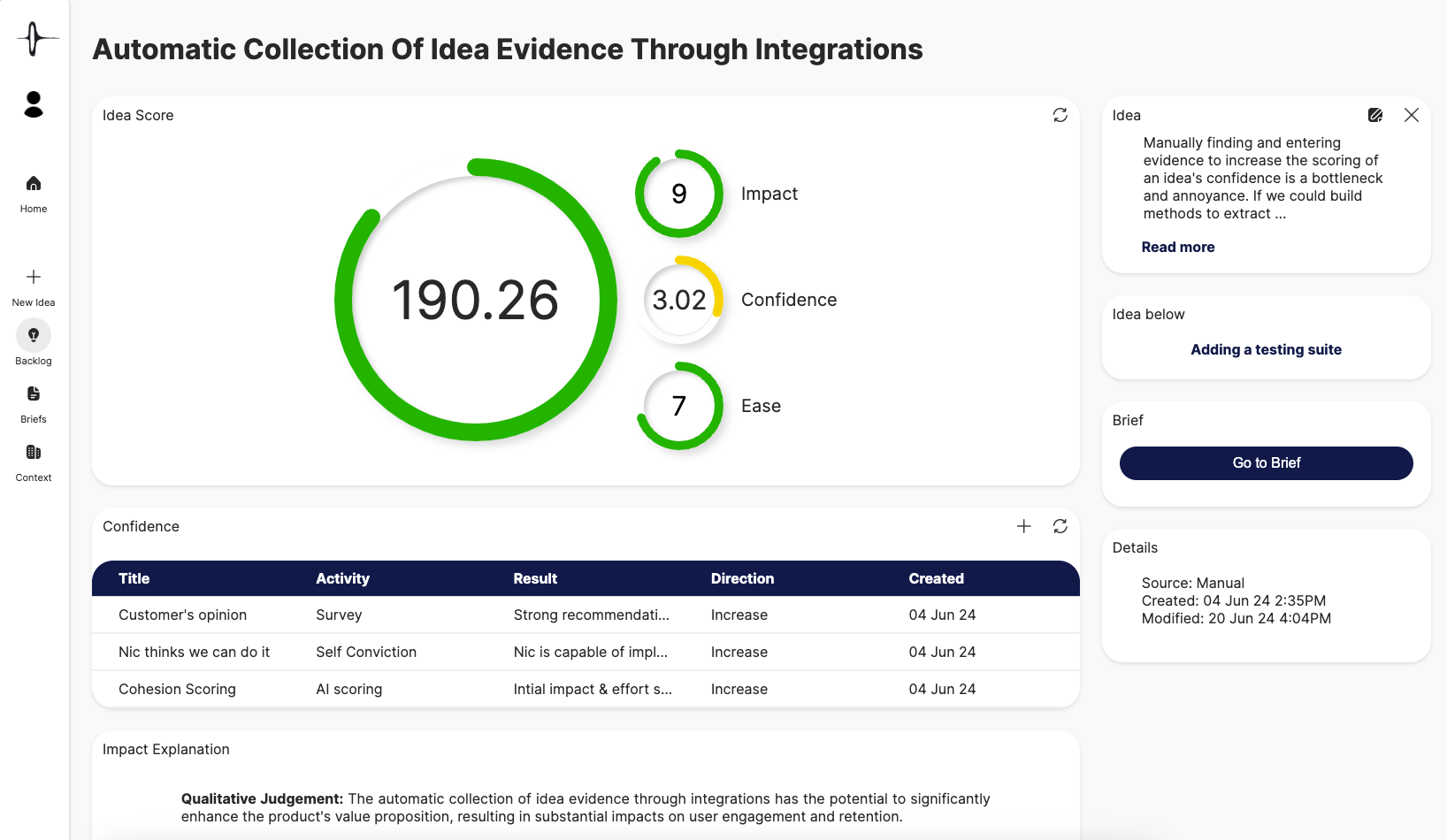Open the Cohesion Scoring row

click(586, 689)
